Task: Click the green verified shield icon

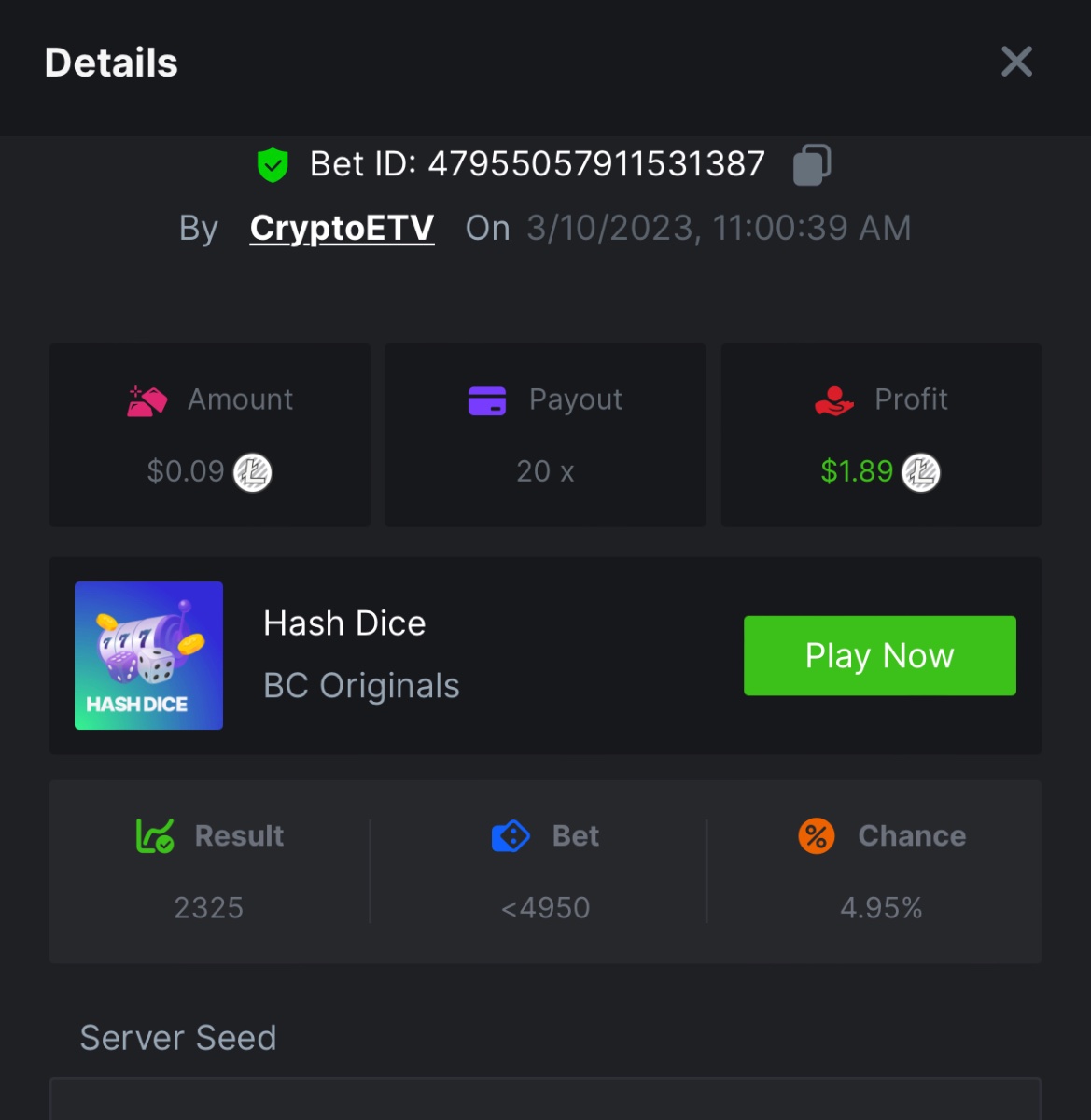Action: point(273,165)
